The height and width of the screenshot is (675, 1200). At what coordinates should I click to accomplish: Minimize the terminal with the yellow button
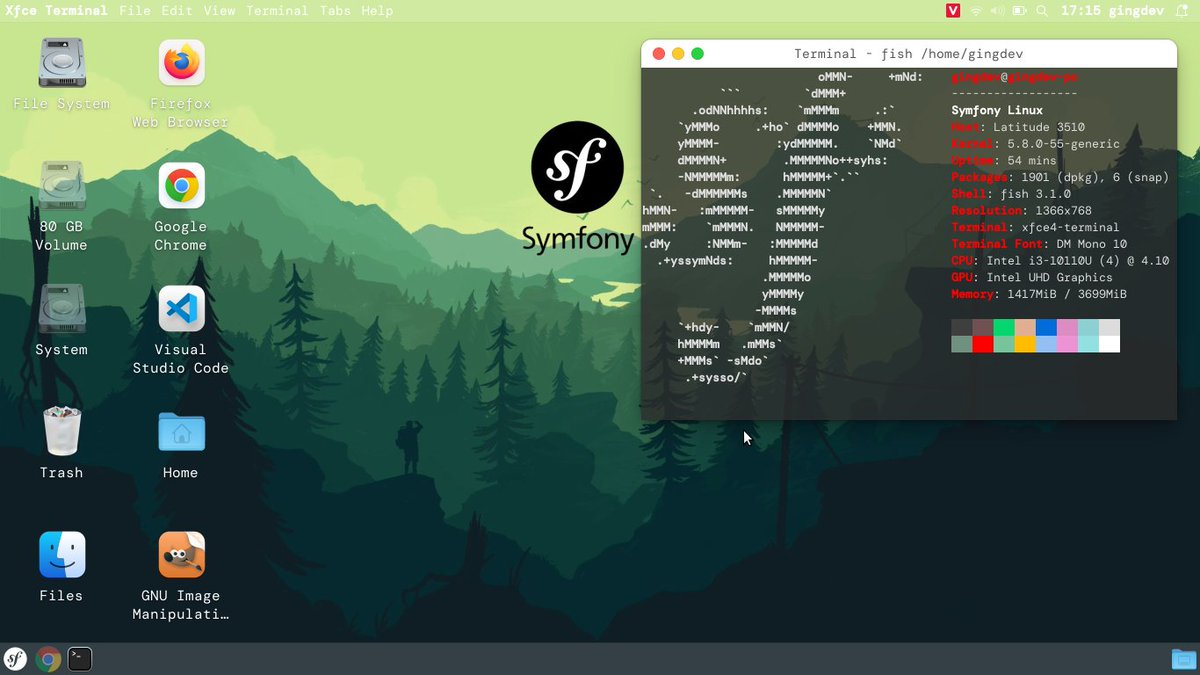click(x=678, y=54)
